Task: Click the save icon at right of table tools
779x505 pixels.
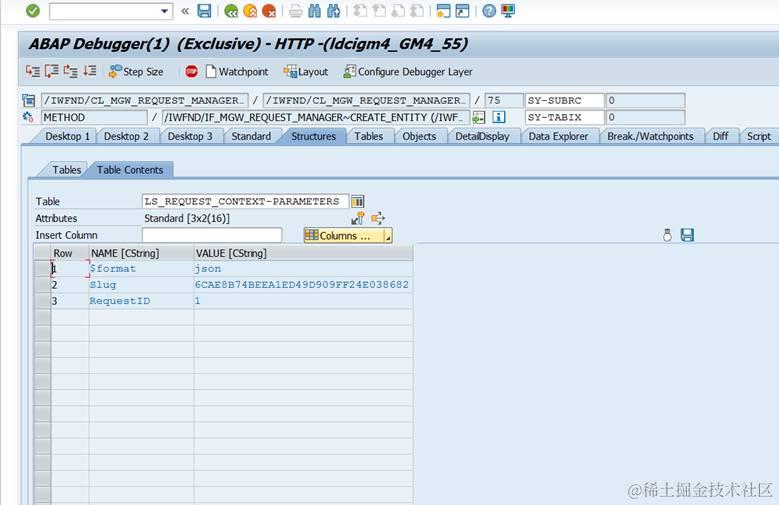Action: [687, 235]
